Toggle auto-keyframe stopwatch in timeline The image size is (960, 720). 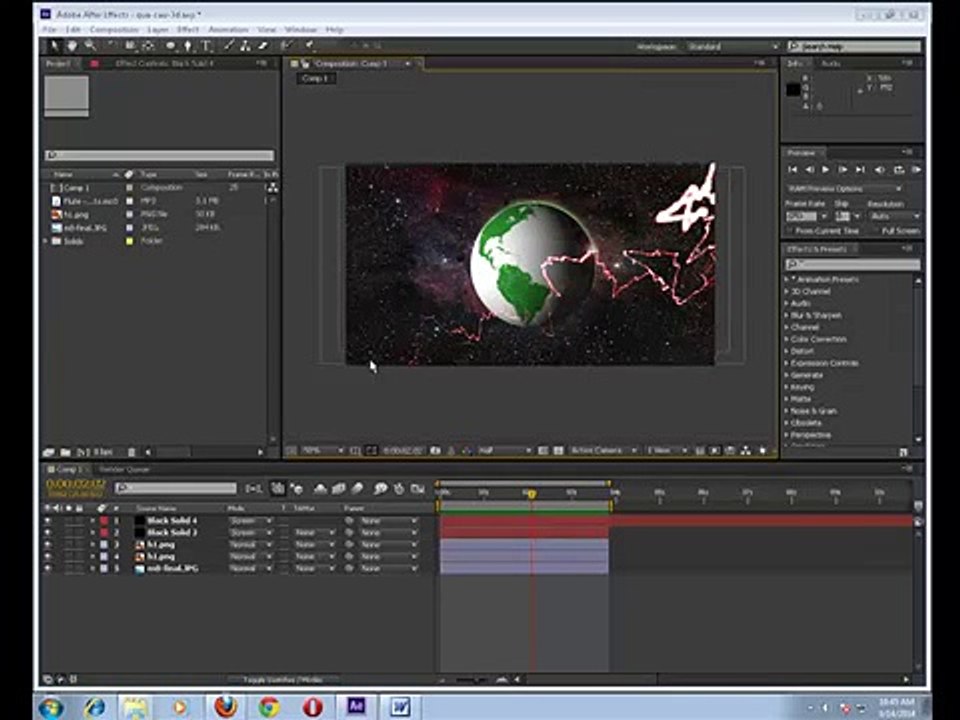(x=399, y=488)
